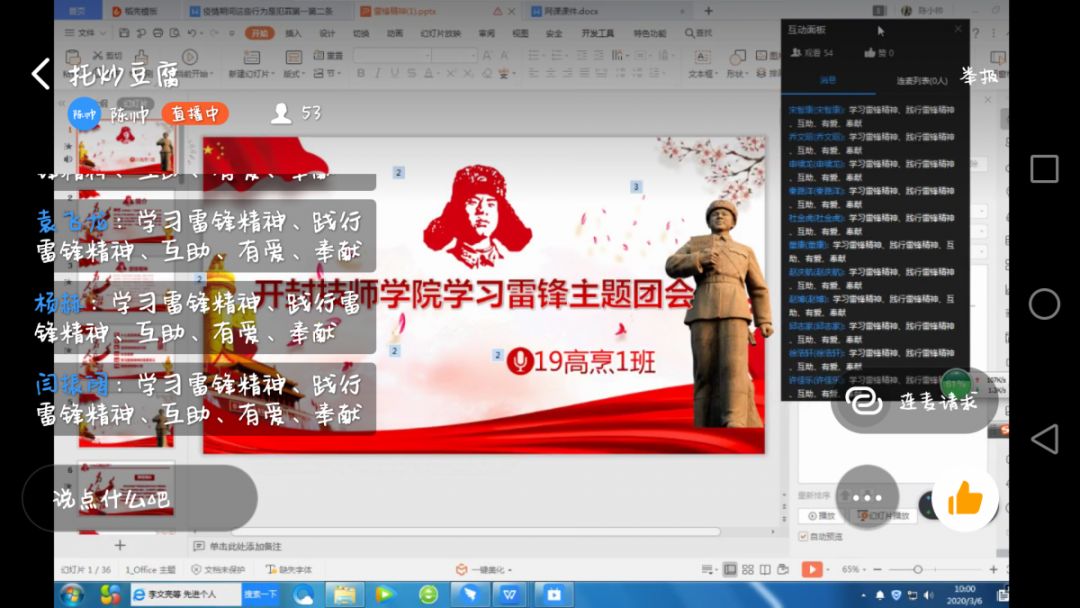Click the Paste clipboard icon in the ribbon
Screen dimensions: 1080x608
(72, 58)
